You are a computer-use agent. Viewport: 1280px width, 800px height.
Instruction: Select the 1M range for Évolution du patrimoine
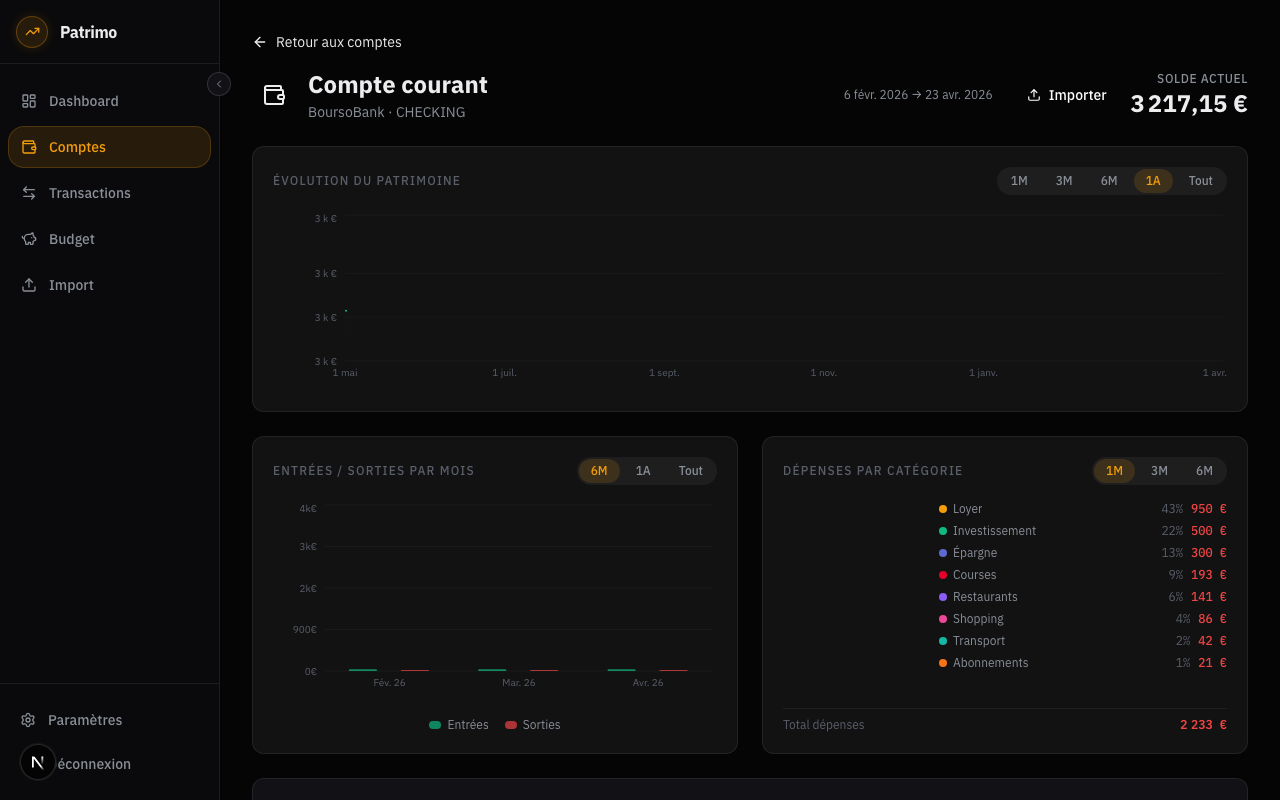coord(1019,181)
